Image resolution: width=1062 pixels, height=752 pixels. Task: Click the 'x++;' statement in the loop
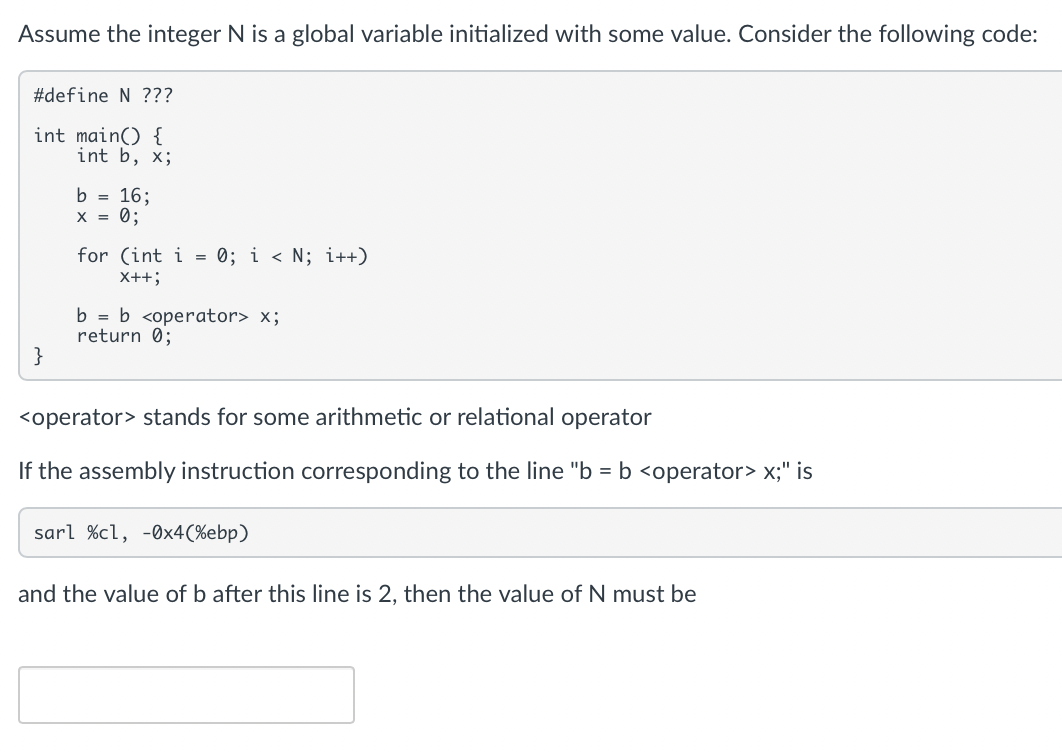(140, 276)
